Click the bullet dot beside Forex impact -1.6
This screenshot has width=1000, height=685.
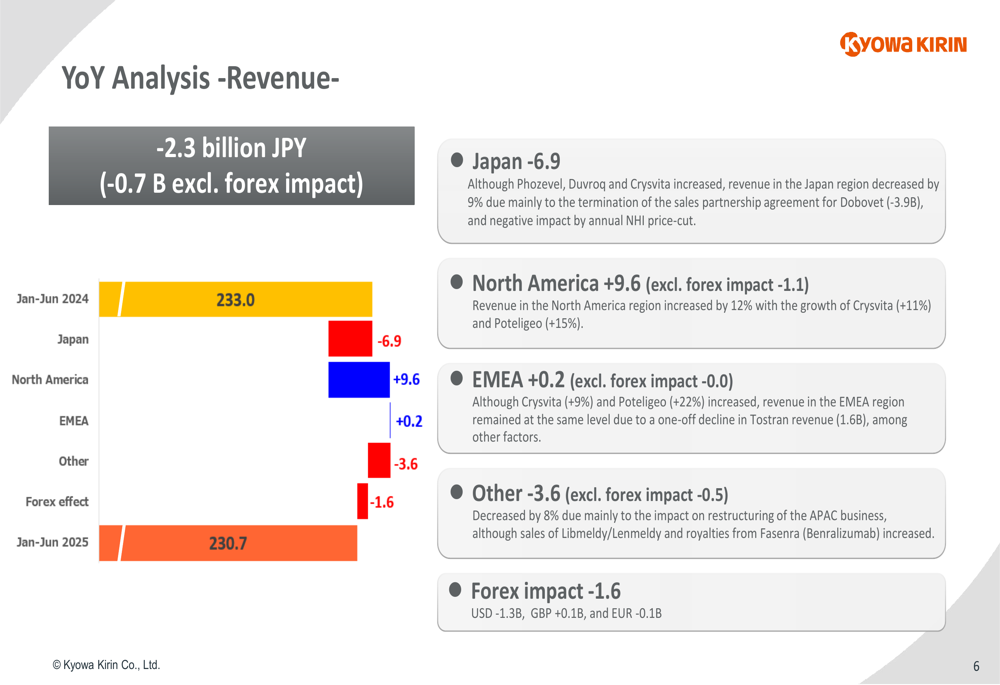(x=457, y=589)
